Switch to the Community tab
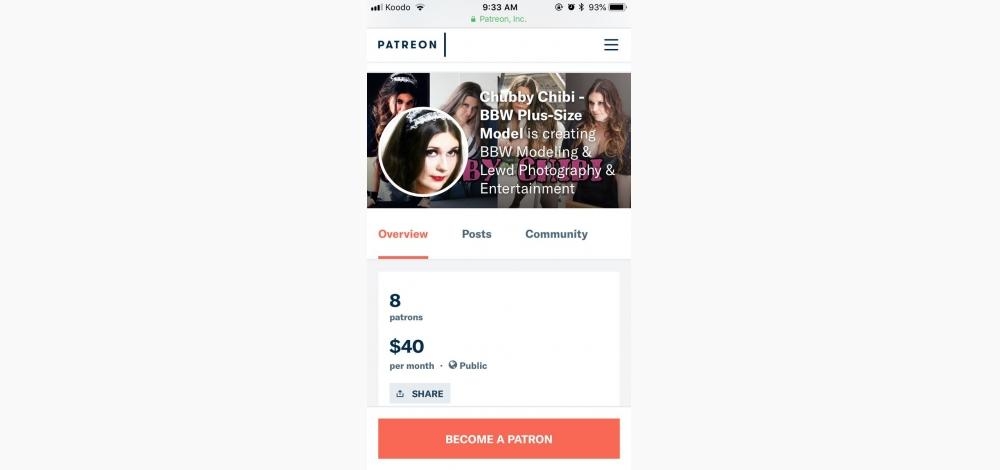The height and width of the screenshot is (470, 1000). pos(556,234)
